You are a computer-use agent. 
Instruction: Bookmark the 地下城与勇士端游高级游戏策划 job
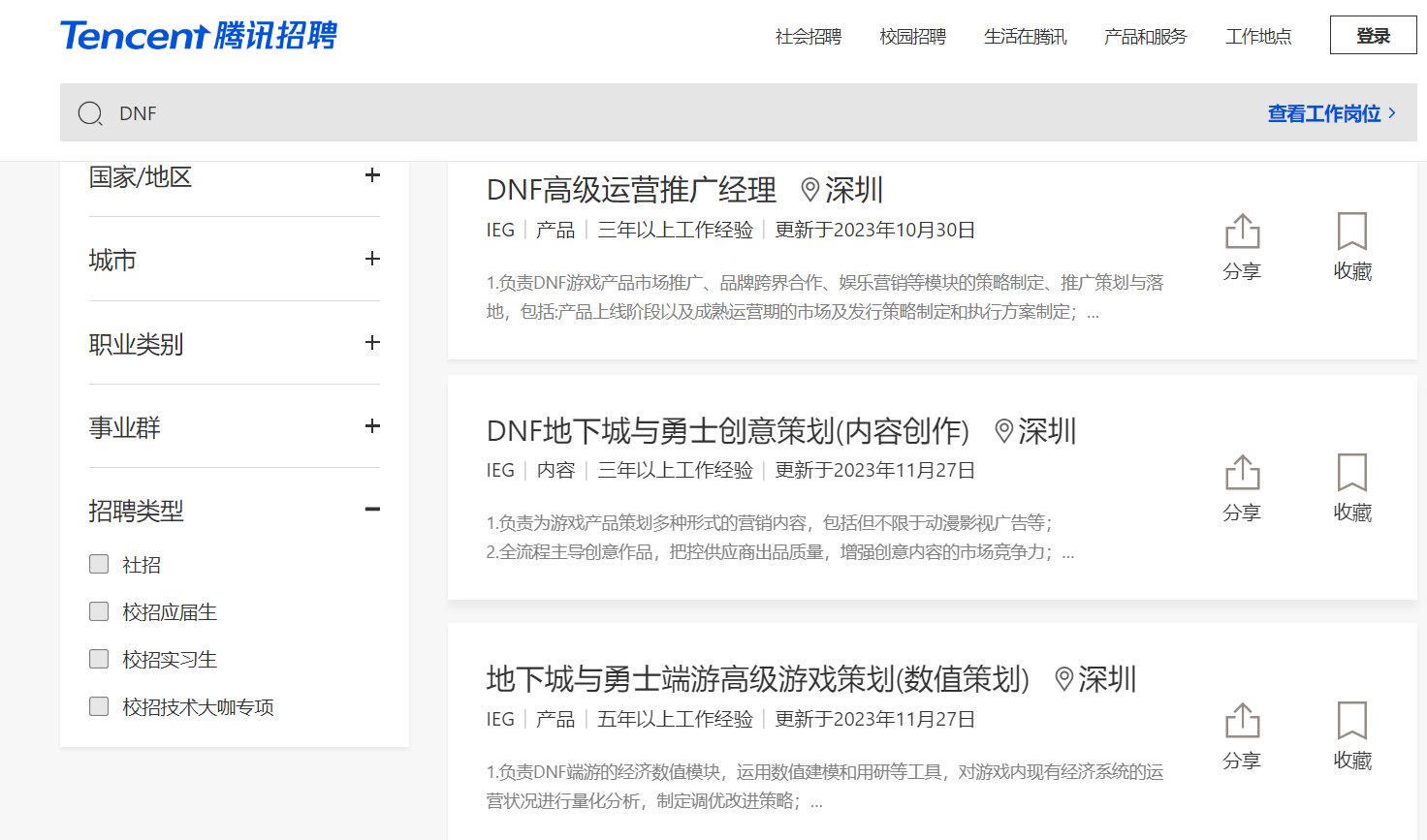(1352, 736)
